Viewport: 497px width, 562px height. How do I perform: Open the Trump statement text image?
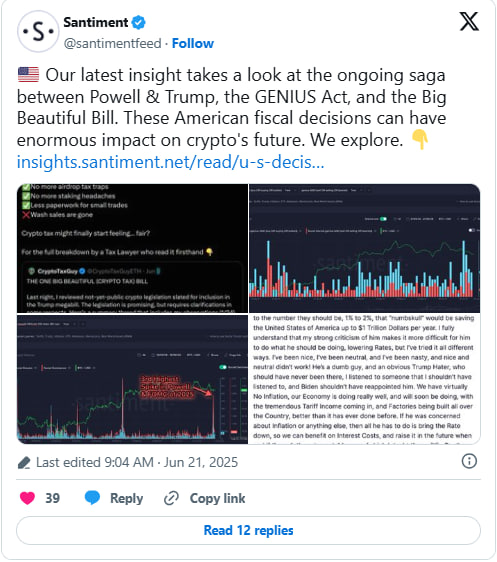click(x=364, y=380)
